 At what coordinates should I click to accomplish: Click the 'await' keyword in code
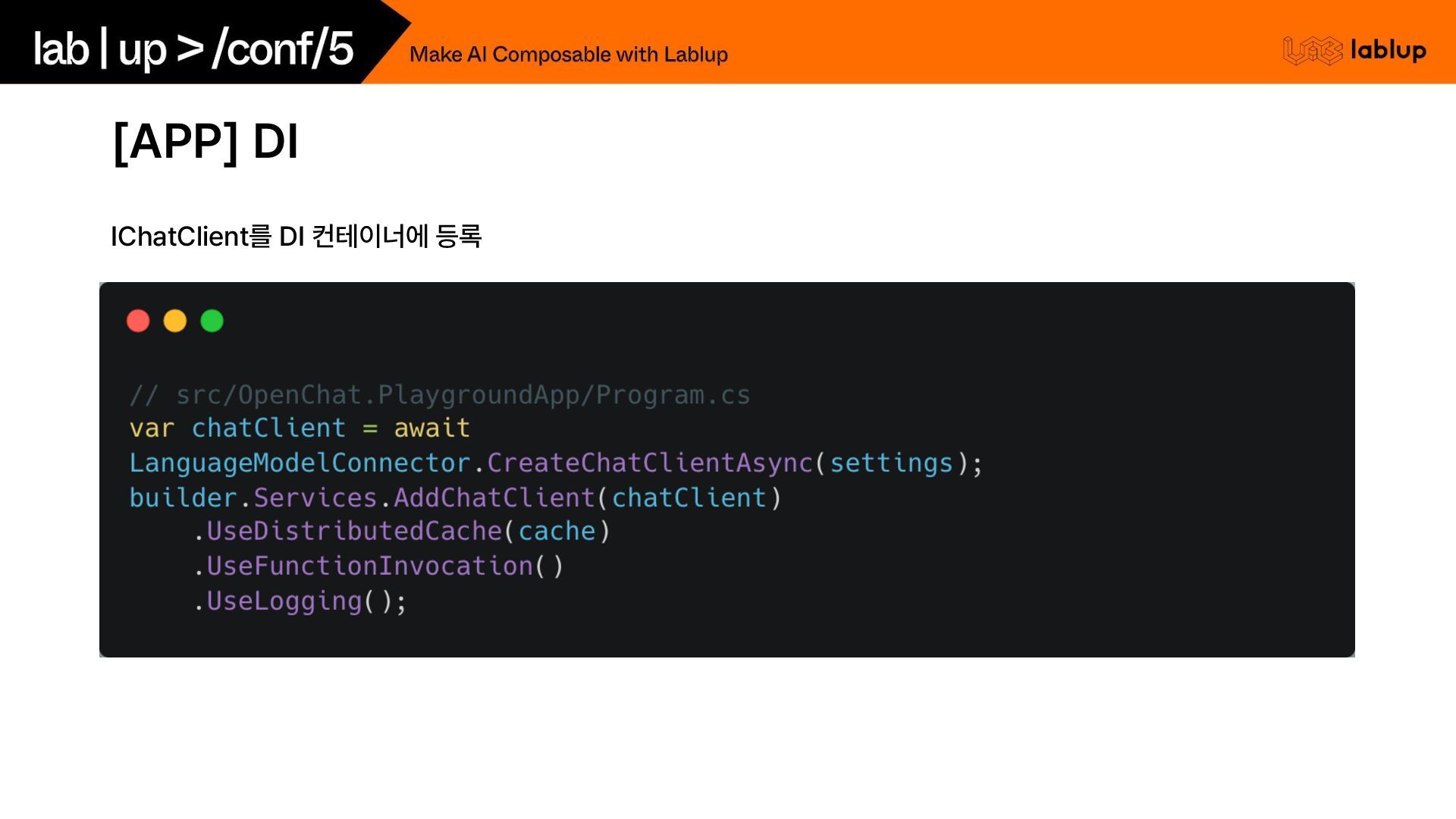[x=431, y=428]
